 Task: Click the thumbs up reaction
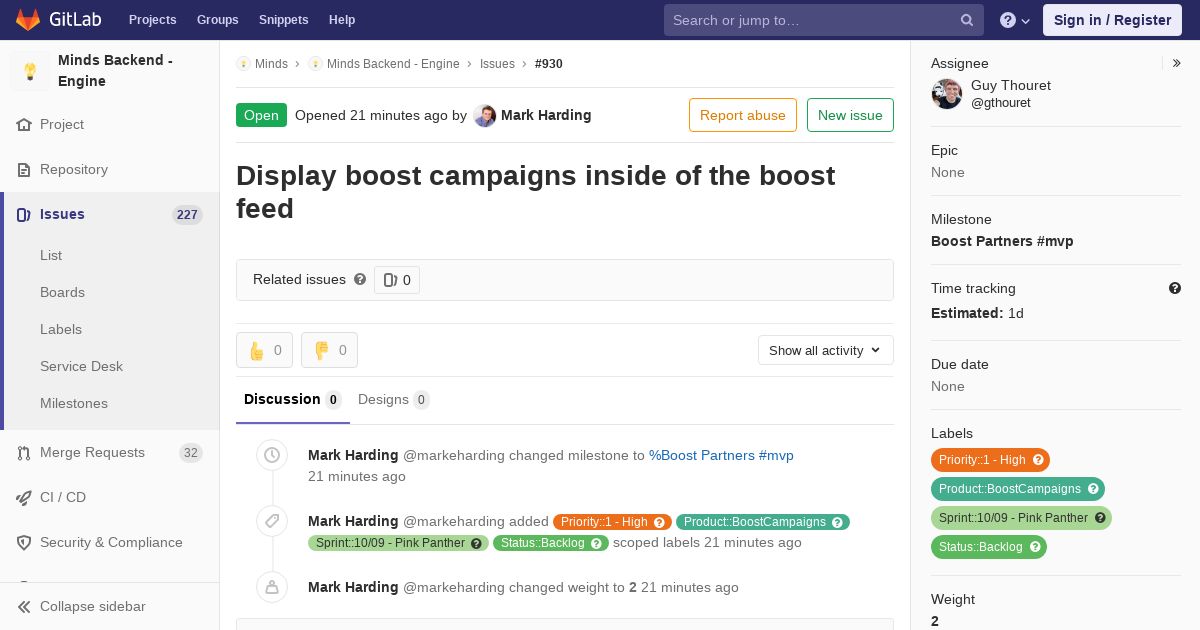pyautogui.click(x=264, y=350)
